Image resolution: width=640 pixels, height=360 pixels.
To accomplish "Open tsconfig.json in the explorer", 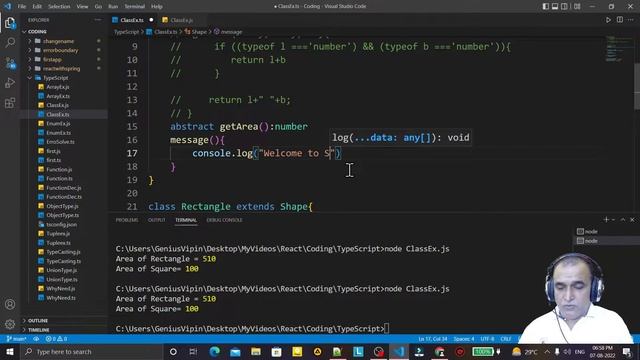I will tap(61, 224).
